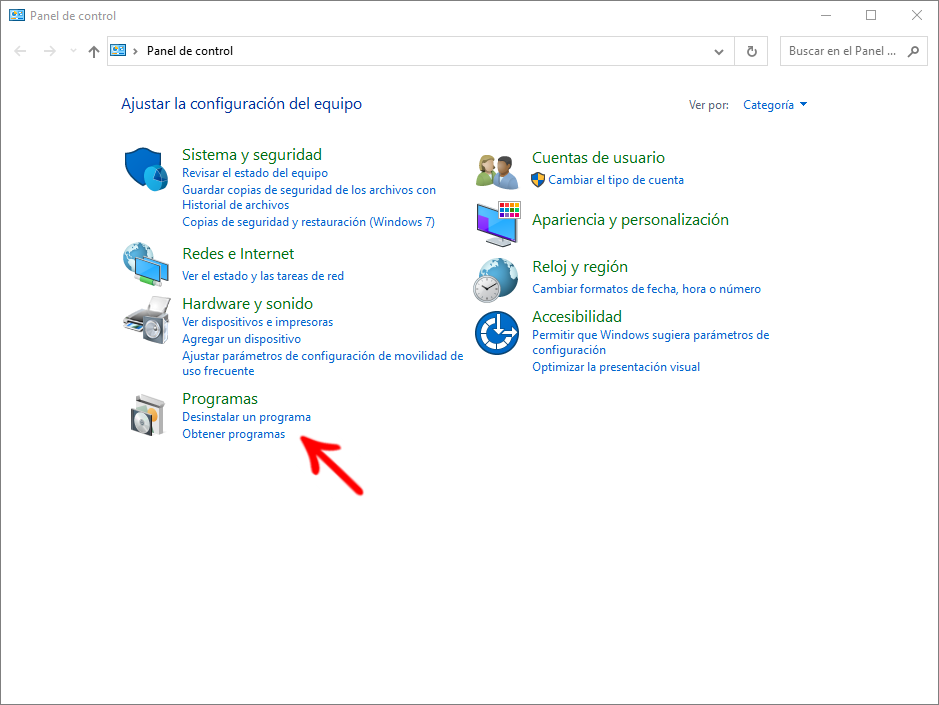Open the Accesibilidad blue circle icon
Viewport: 939px width, 705px height.
497,333
